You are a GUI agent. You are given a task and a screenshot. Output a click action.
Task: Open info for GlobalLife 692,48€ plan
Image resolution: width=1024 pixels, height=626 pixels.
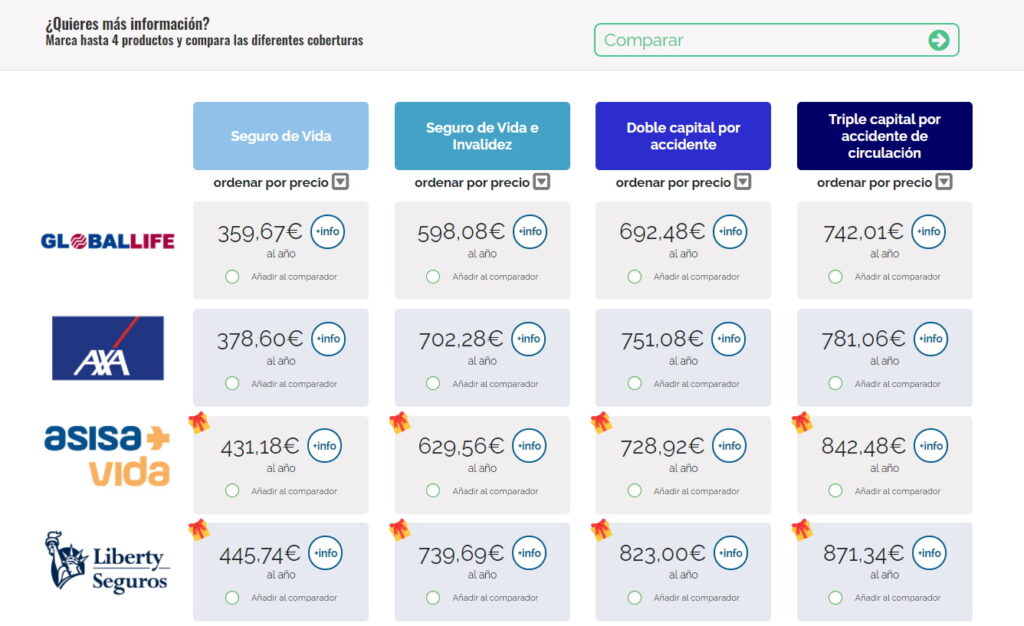click(729, 232)
